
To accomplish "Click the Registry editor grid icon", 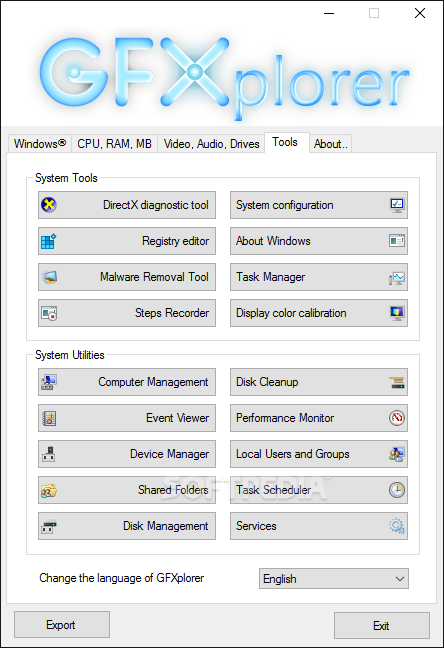I will coord(48,241).
